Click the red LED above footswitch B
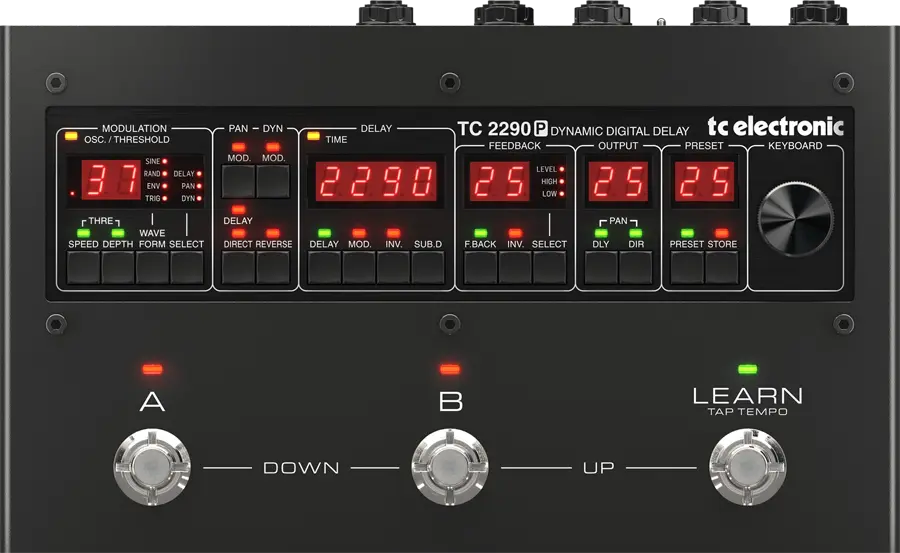 (450, 369)
